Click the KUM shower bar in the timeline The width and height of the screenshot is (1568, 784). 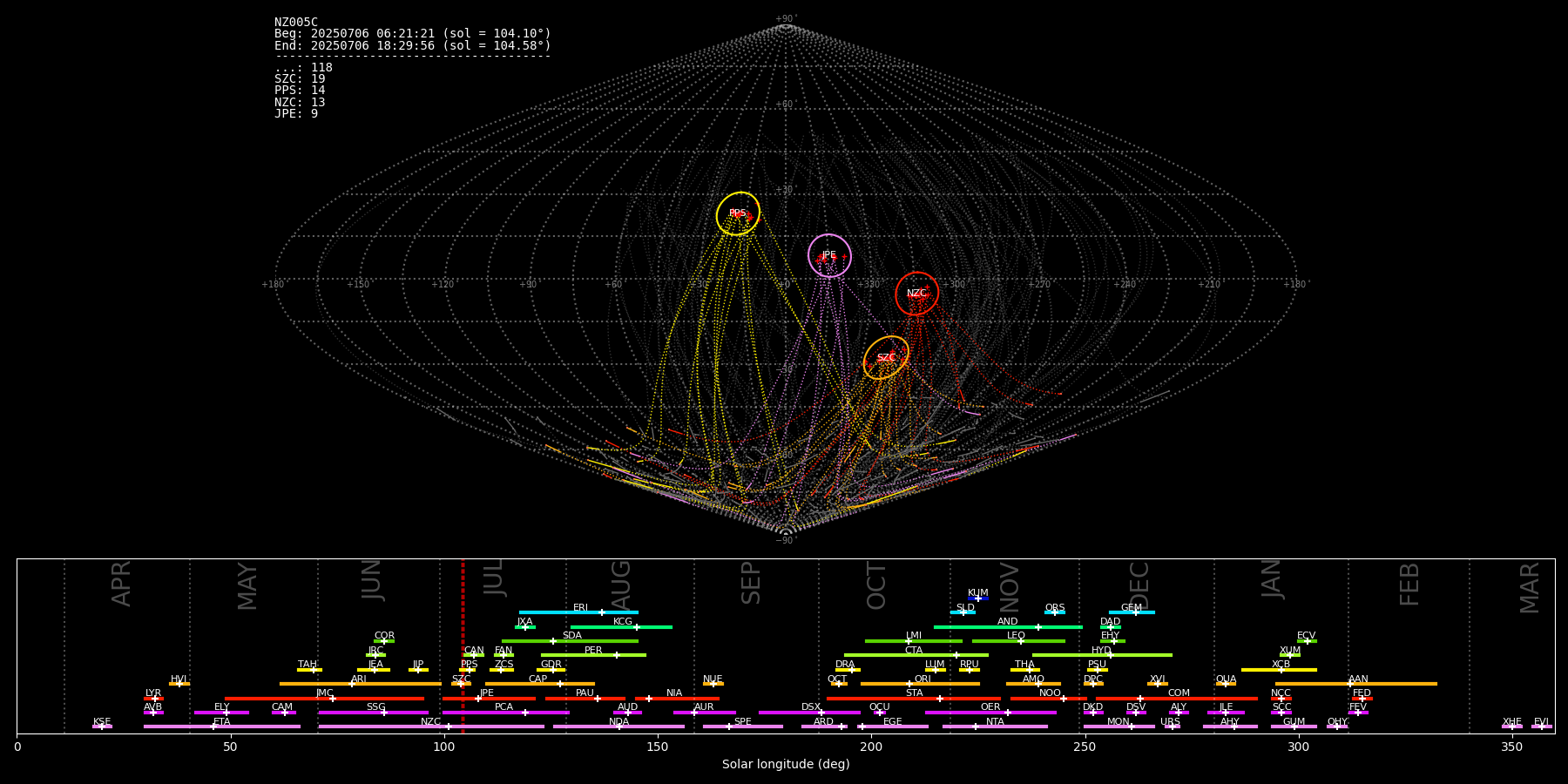point(978,598)
